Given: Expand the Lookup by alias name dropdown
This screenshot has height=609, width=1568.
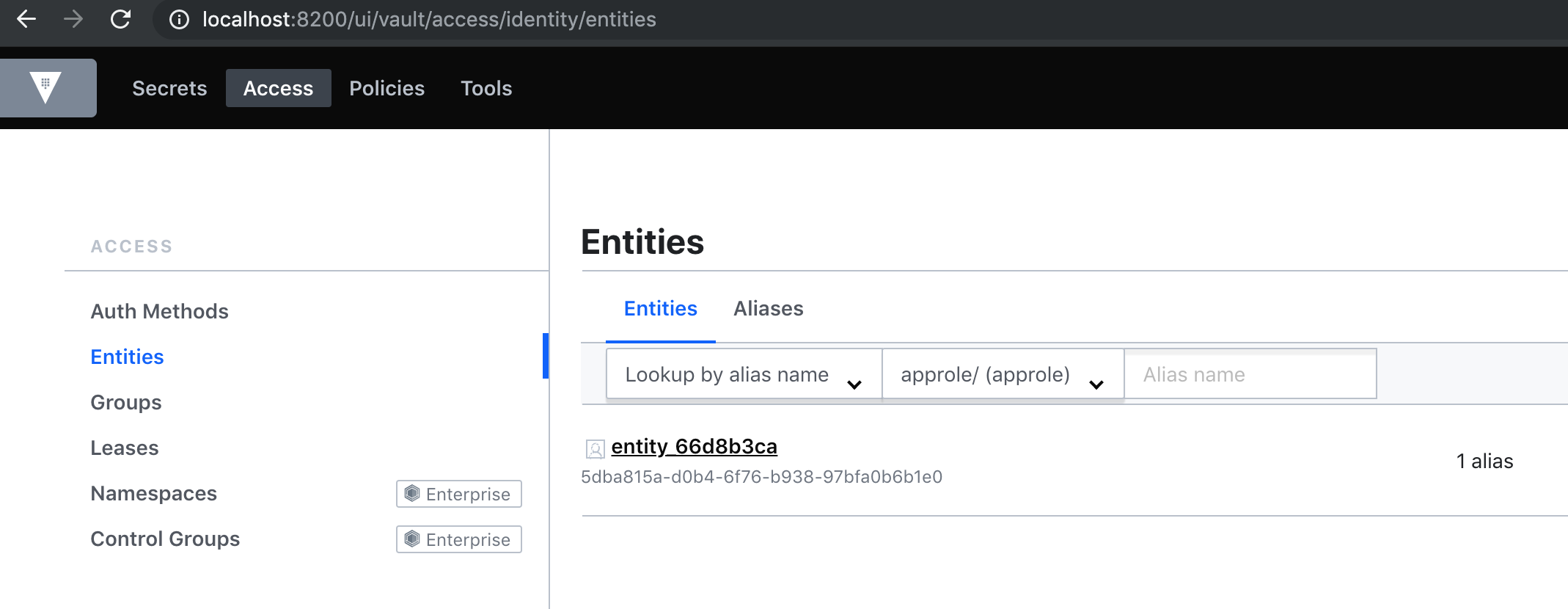Looking at the screenshot, I should point(744,374).
